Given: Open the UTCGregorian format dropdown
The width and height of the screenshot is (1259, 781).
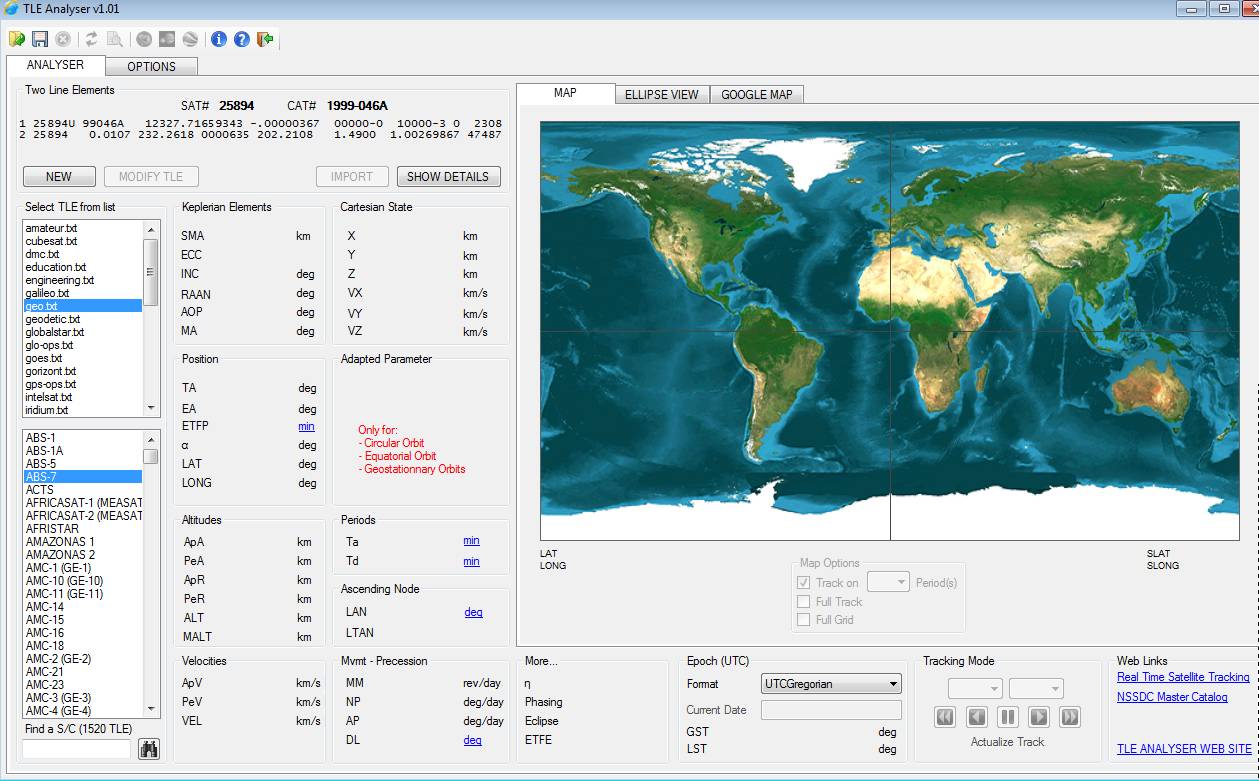Looking at the screenshot, I should coord(831,684).
